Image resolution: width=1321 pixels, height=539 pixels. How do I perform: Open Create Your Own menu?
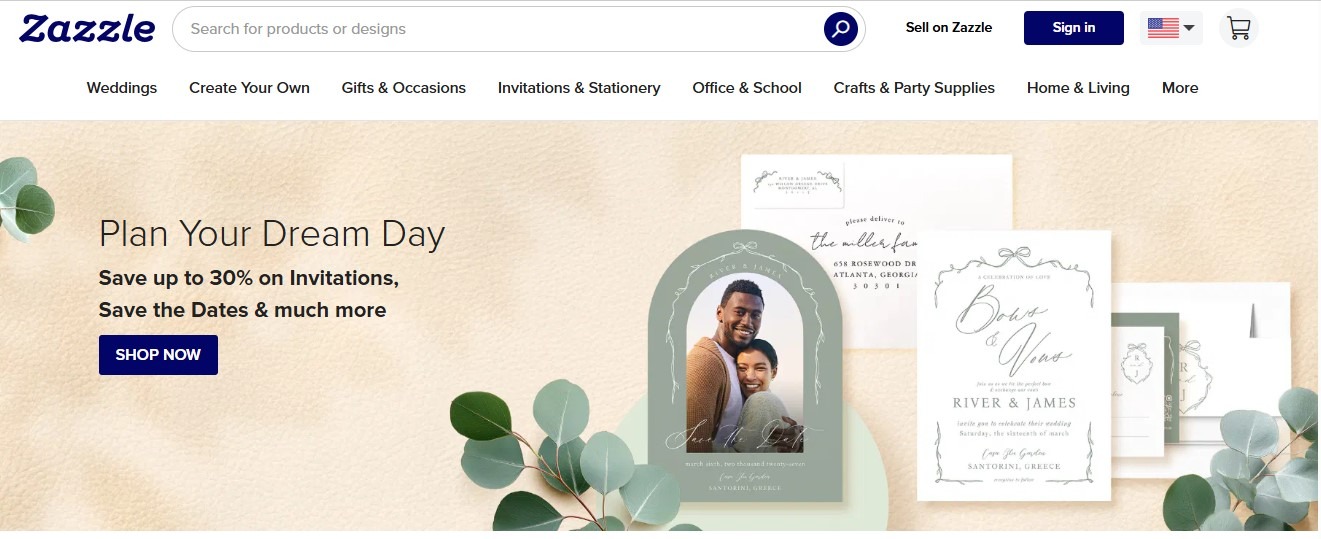point(249,88)
